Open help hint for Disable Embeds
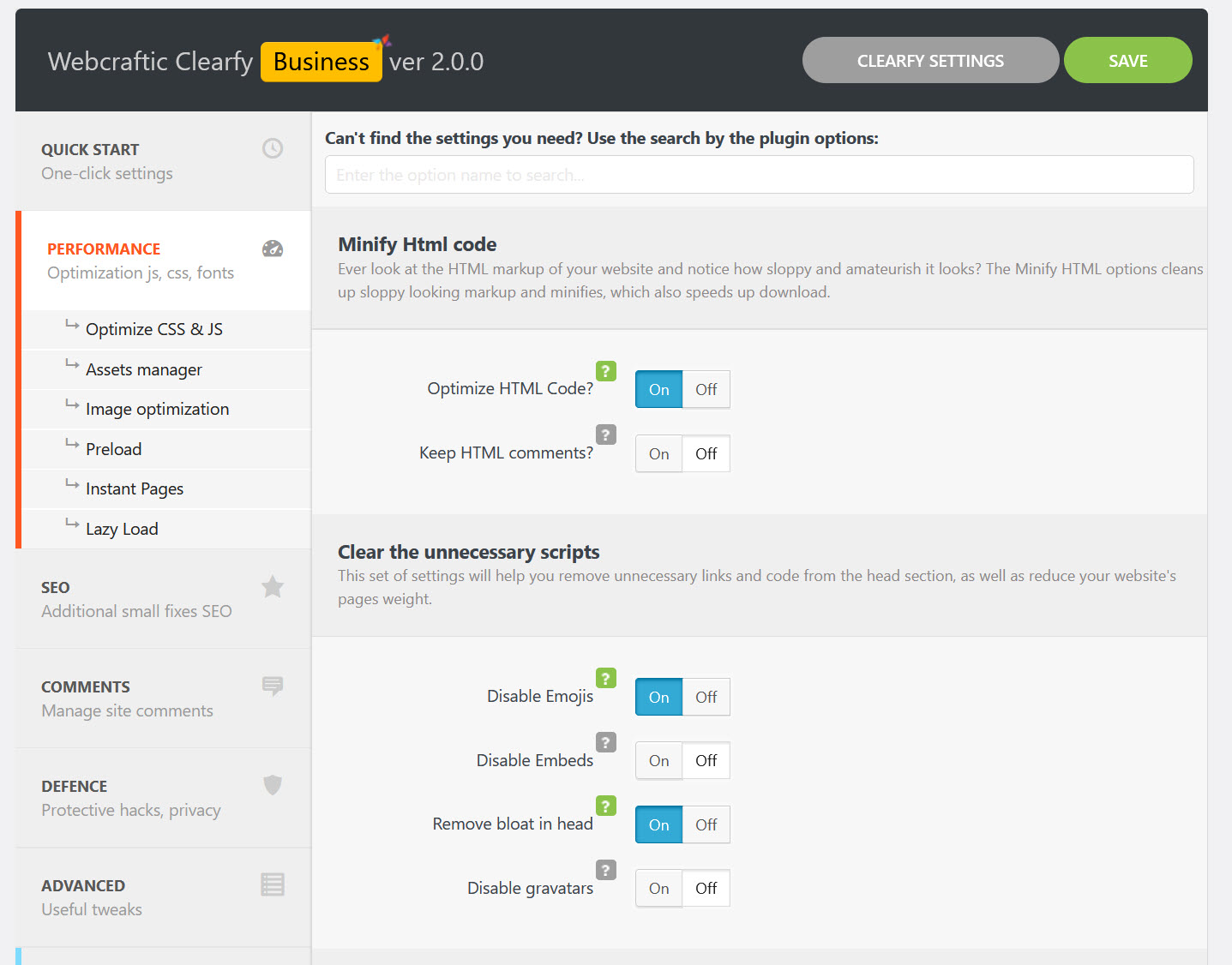 pyautogui.click(x=606, y=742)
